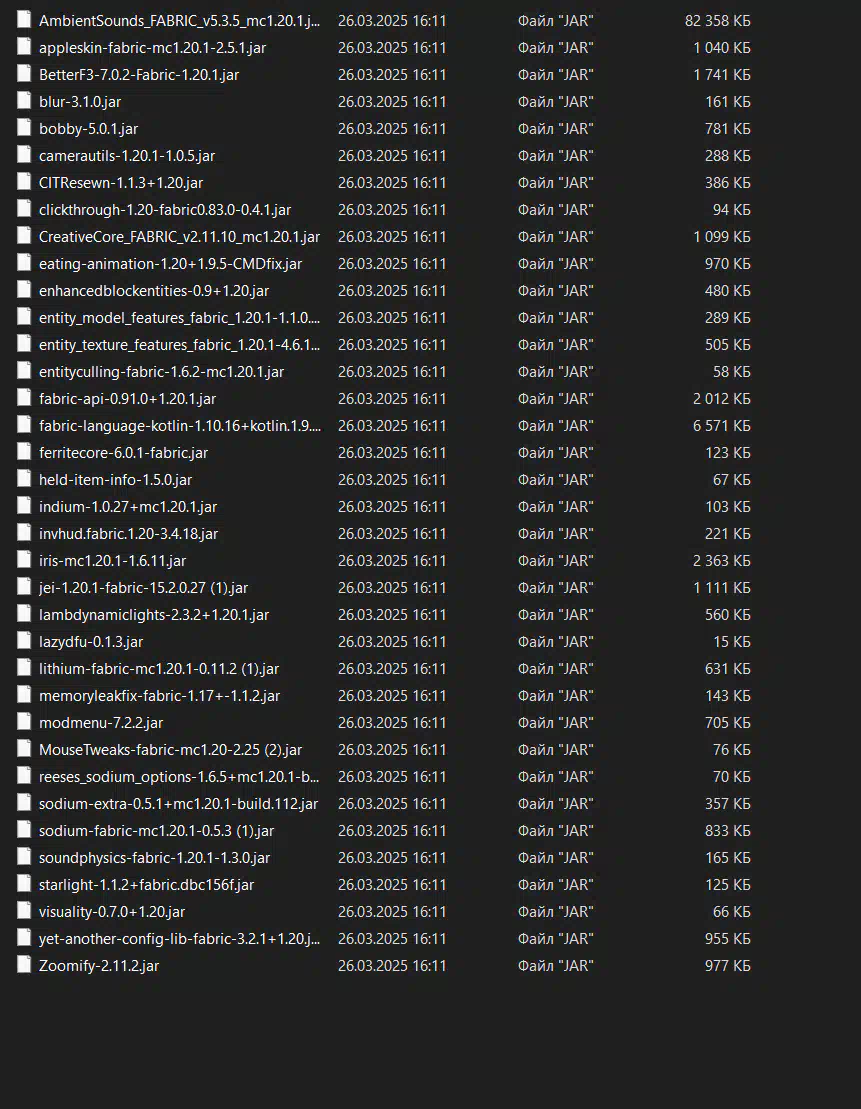Click the 1 111 КБ size of jei

pos(722,588)
